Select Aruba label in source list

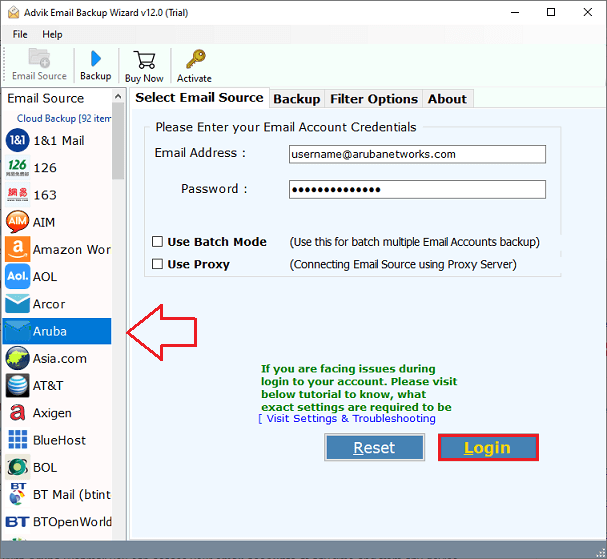[x=50, y=331]
